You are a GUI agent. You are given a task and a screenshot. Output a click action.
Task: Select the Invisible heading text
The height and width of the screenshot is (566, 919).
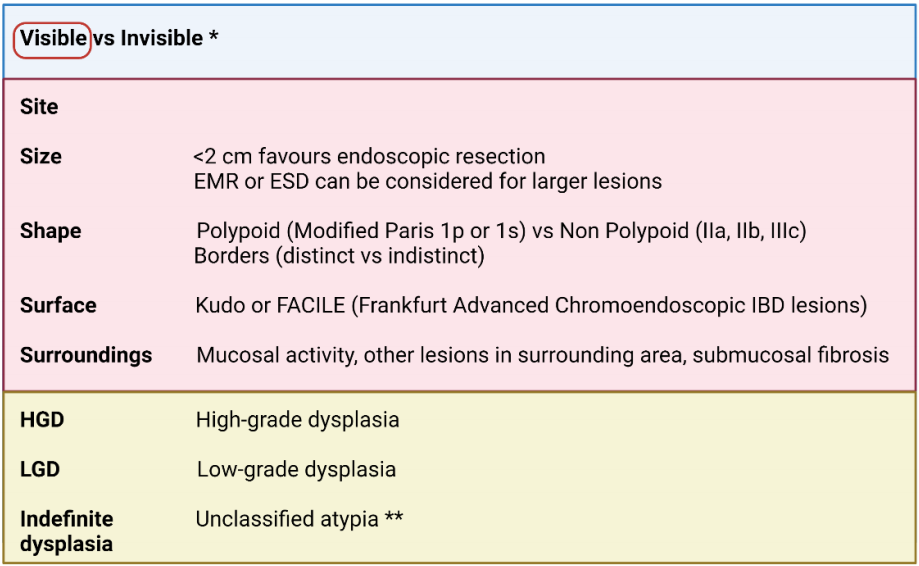click(162, 39)
